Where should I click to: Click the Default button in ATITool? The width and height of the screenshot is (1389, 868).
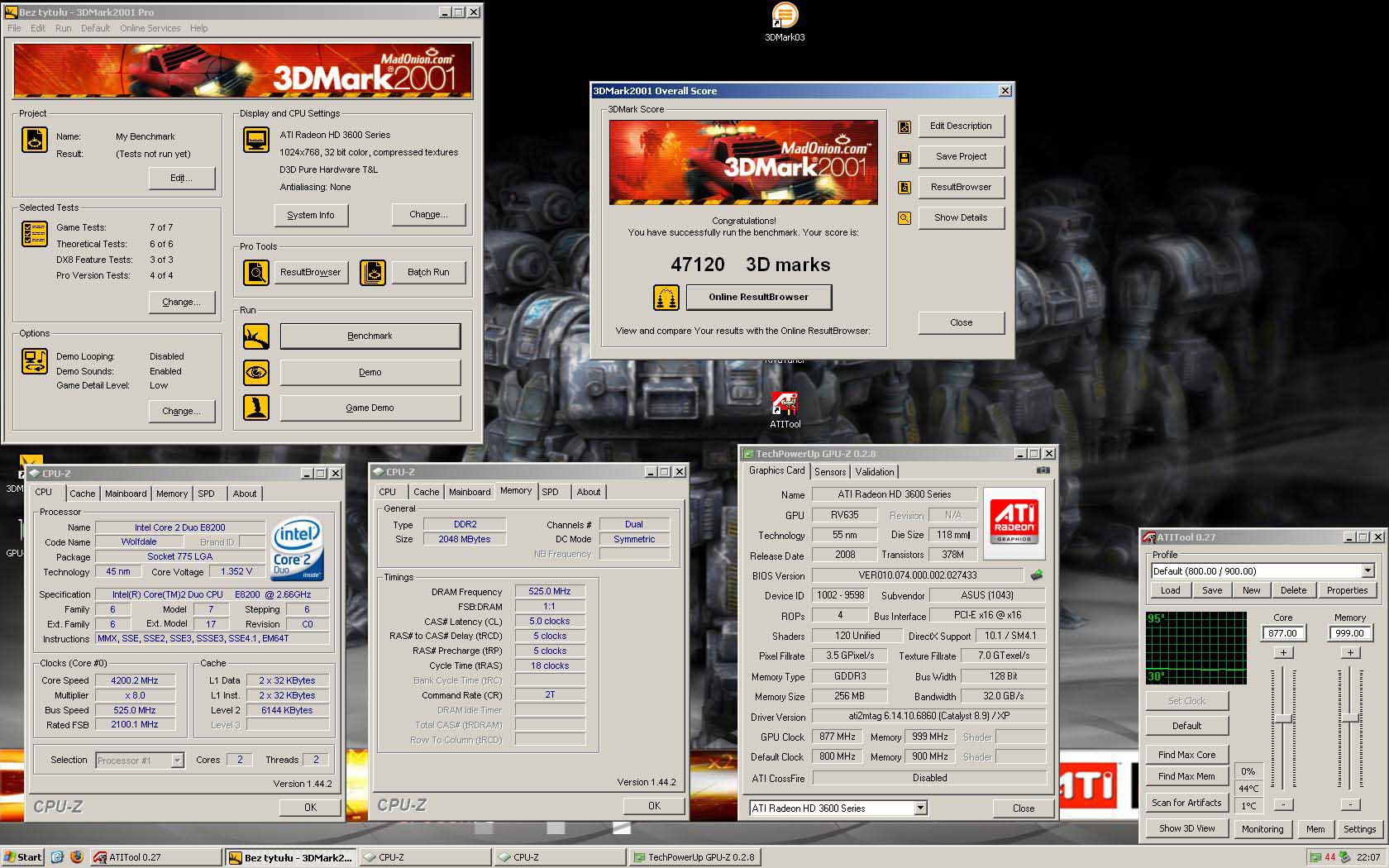coord(1186,726)
